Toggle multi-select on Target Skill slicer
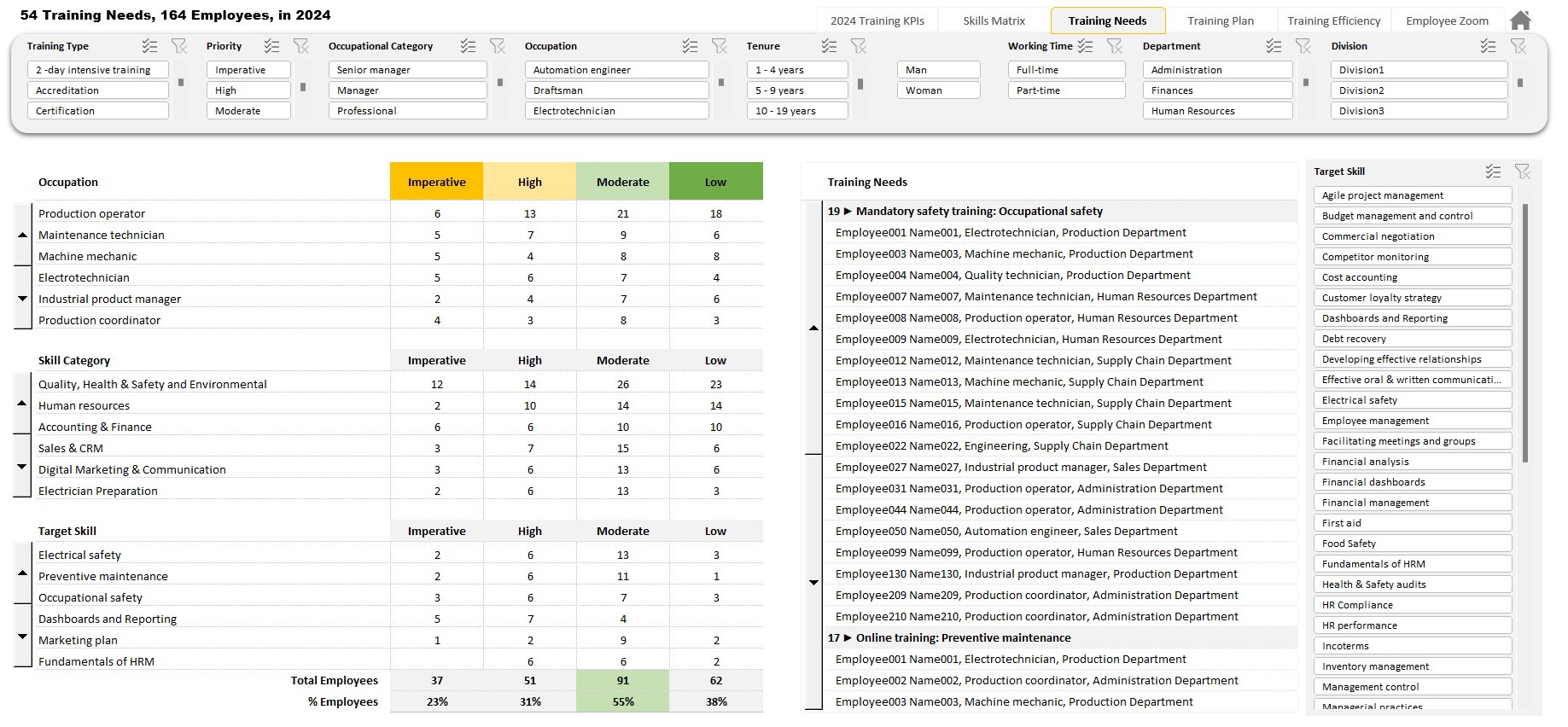 pyautogui.click(x=1493, y=172)
